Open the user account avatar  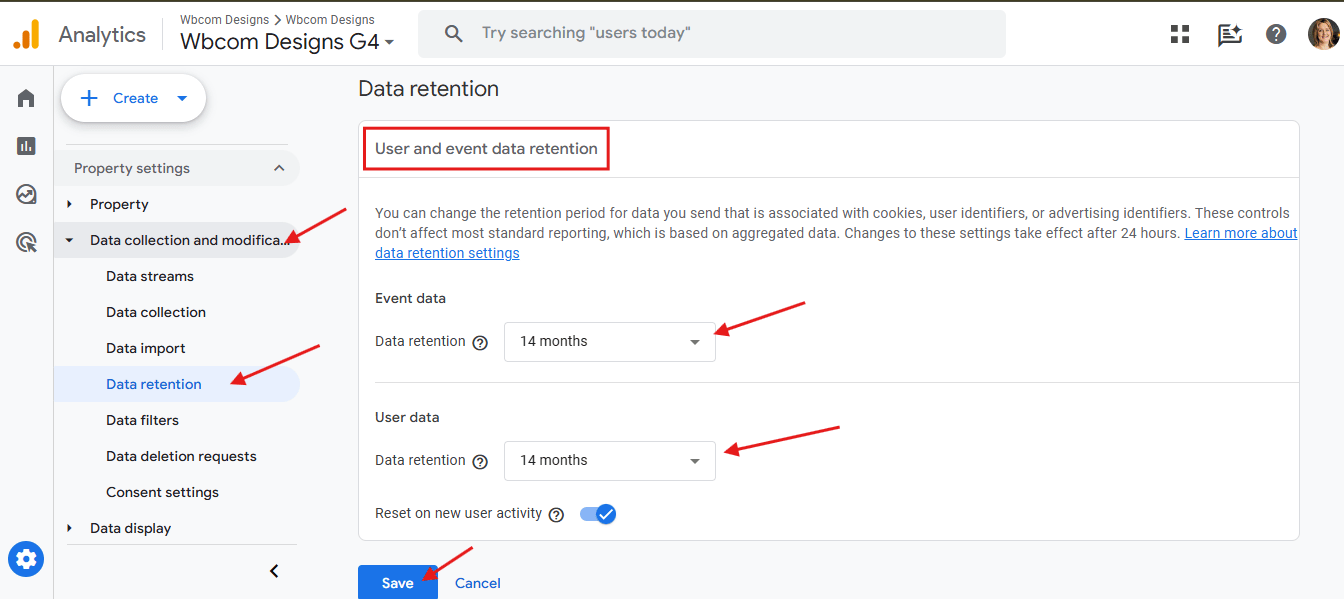point(1323,34)
